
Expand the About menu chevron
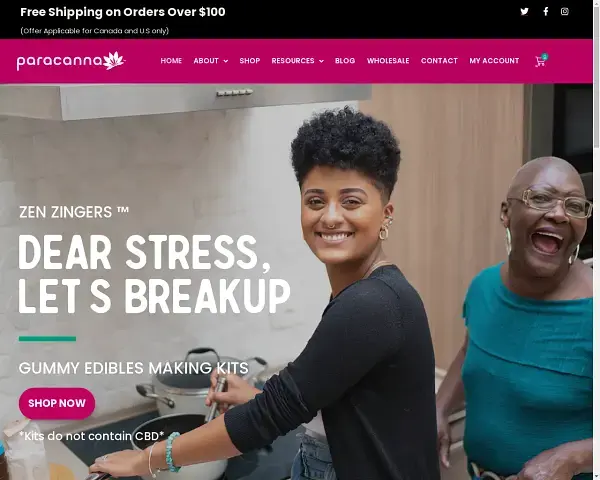(x=226, y=61)
